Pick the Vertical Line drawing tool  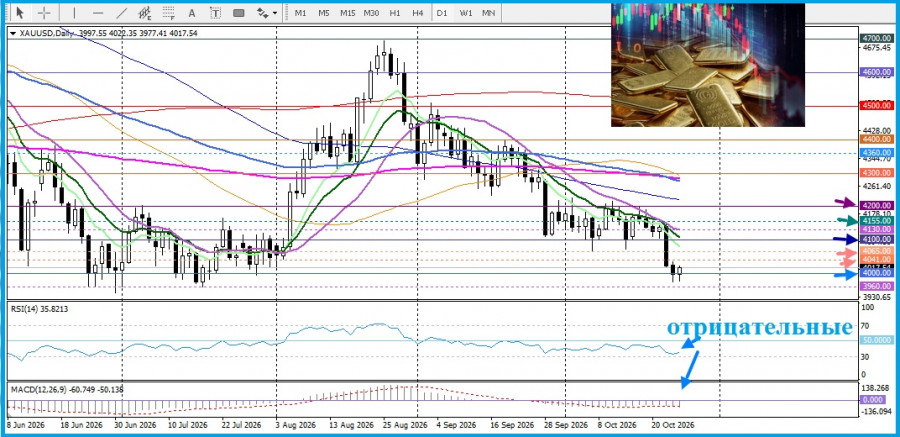[73, 13]
